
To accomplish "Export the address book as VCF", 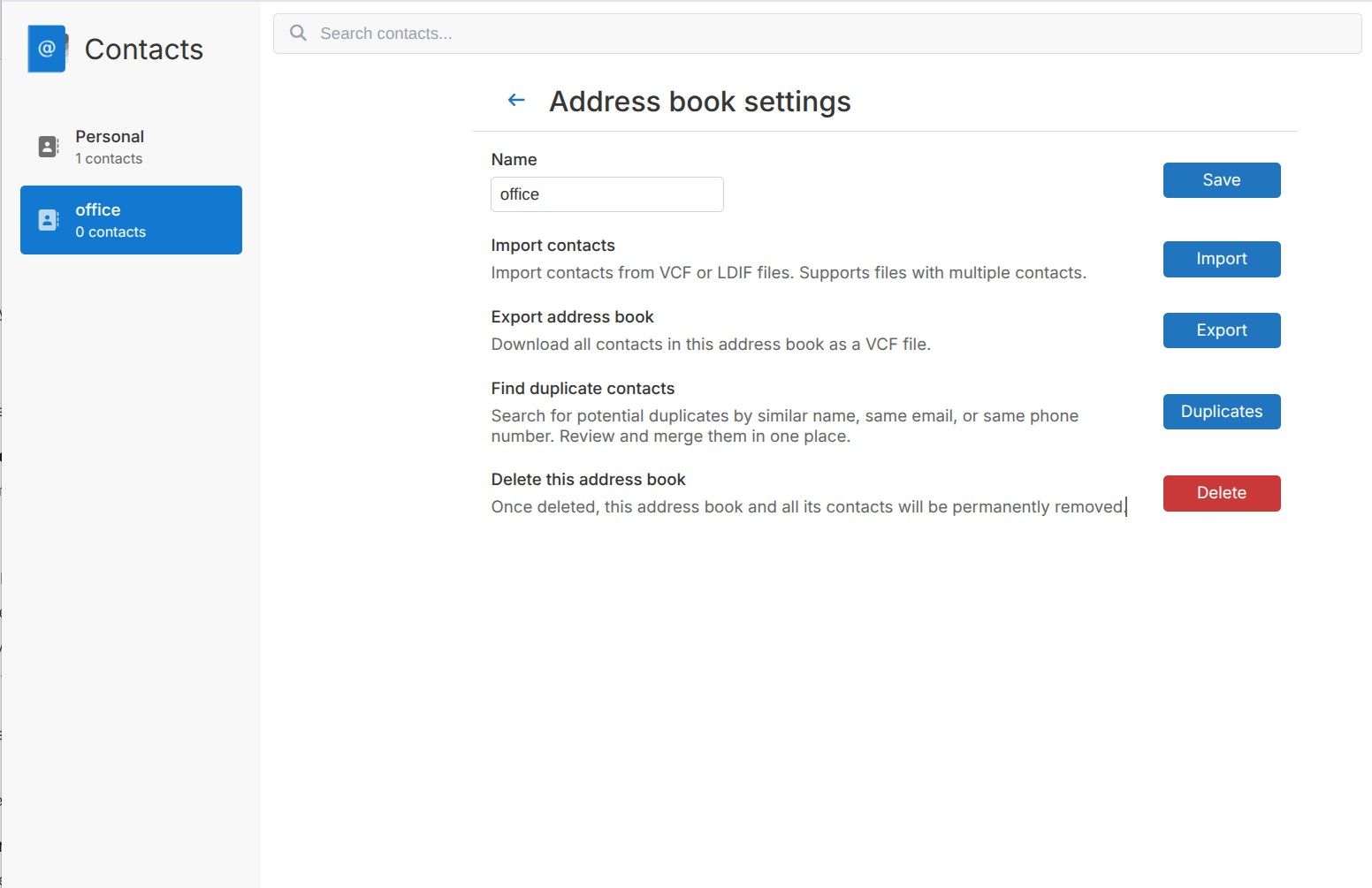I will (1222, 330).
